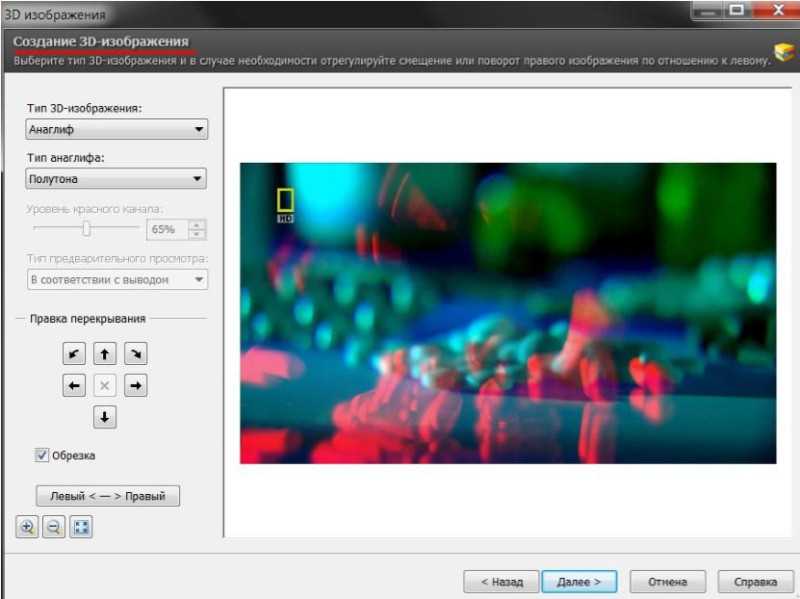
Task: Cancel the wizard with Отмена
Action: (667, 582)
